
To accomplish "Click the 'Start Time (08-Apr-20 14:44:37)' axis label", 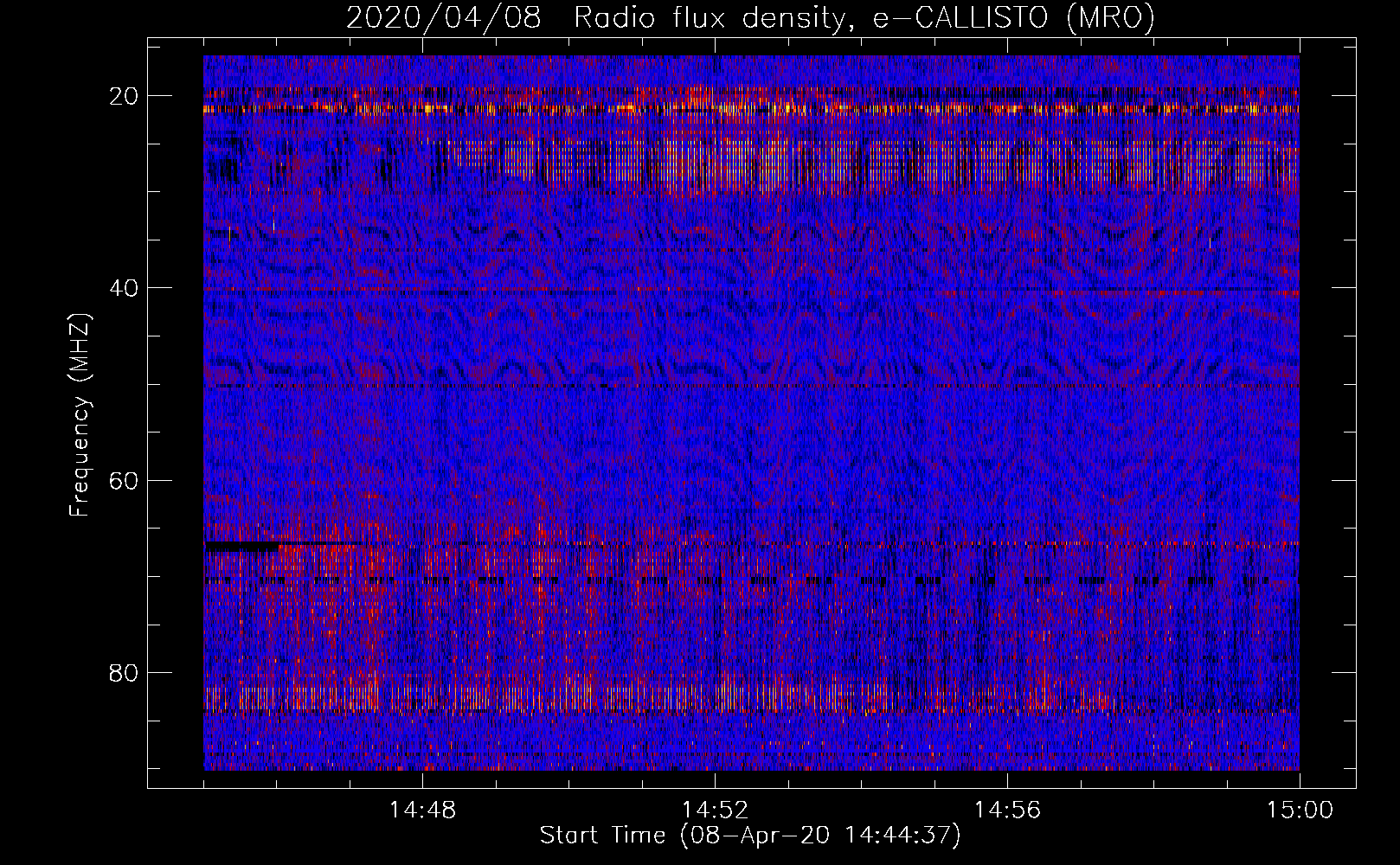I will click(750, 836).
